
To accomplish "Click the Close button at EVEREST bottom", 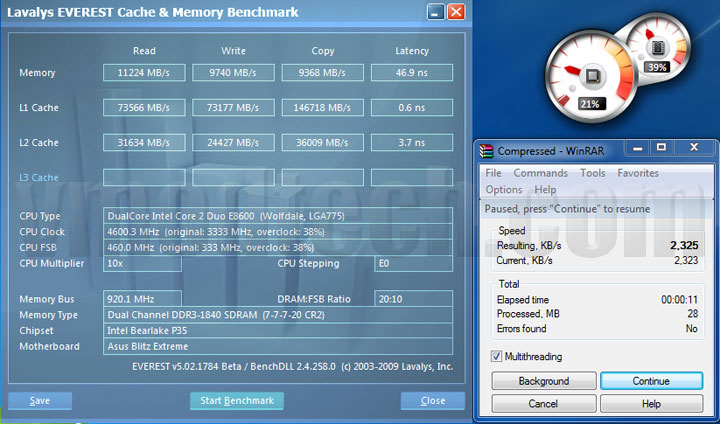I will pyautogui.click(x=433, y=401).
